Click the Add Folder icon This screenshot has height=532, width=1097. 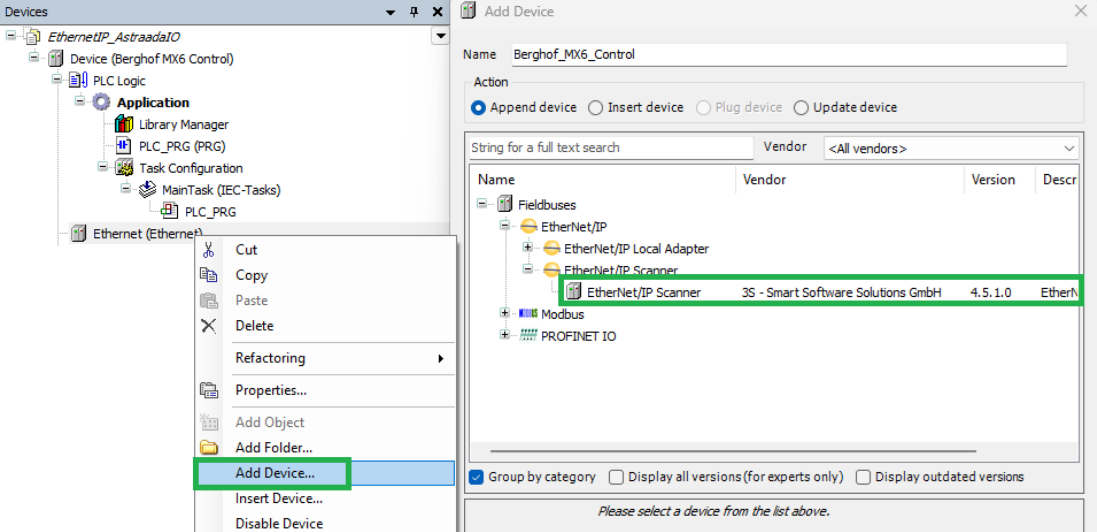tap(208, 447)
